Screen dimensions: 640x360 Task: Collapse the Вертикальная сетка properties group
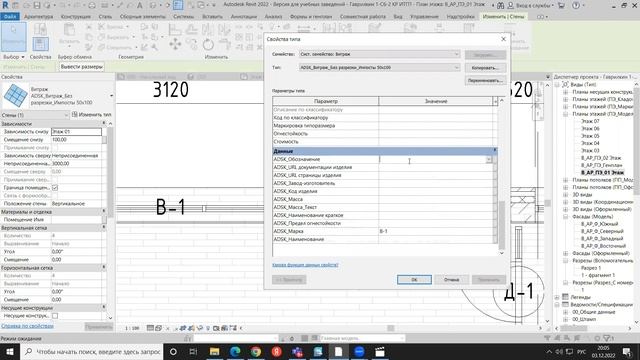104,227
